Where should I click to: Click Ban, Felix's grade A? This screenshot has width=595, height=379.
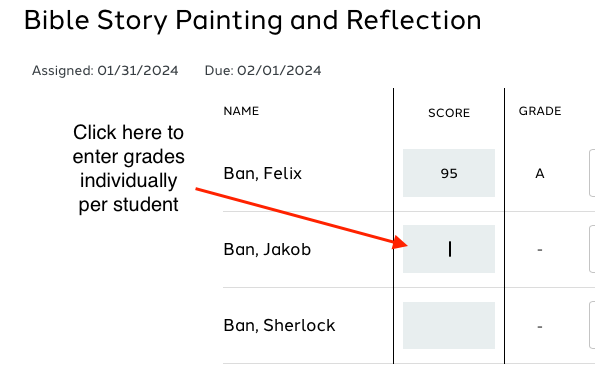pyautogui.click(x=540, y=173)
